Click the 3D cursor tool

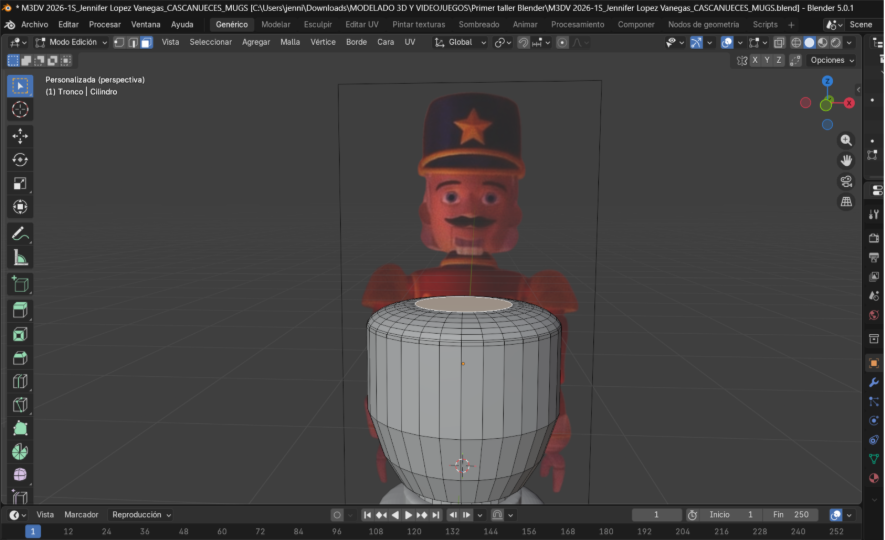point(20,109)
